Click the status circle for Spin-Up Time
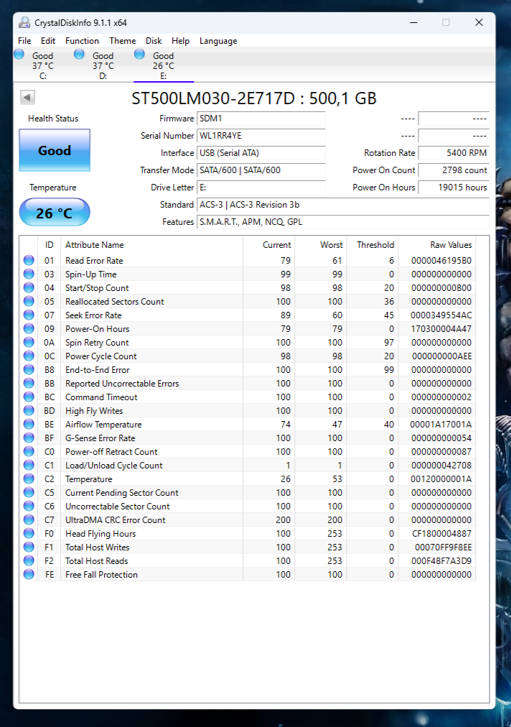This screenshot has width=511, height=727. click(x=29, y=274)
